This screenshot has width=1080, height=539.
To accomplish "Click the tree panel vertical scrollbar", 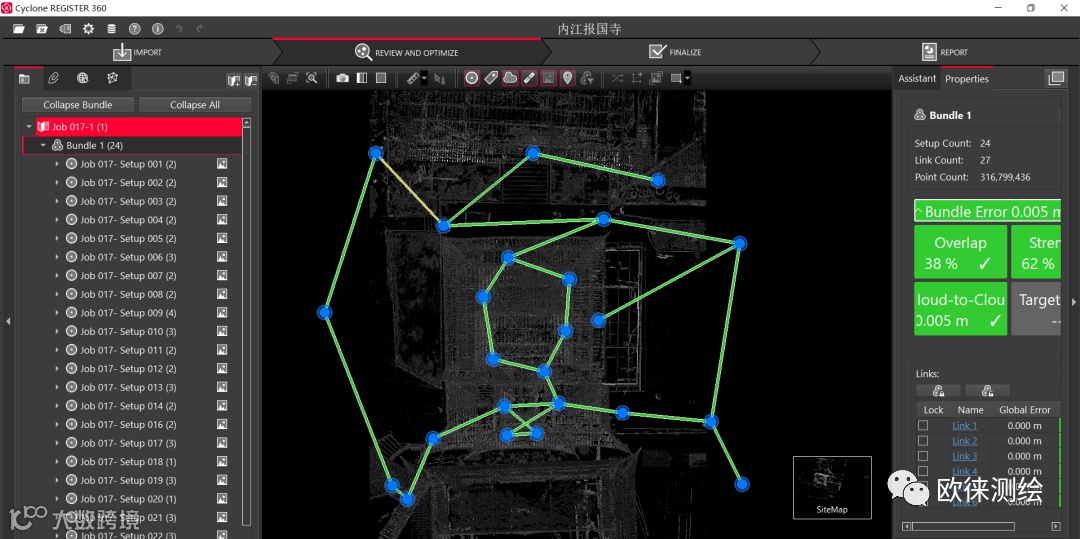I will tap(247, 324).
